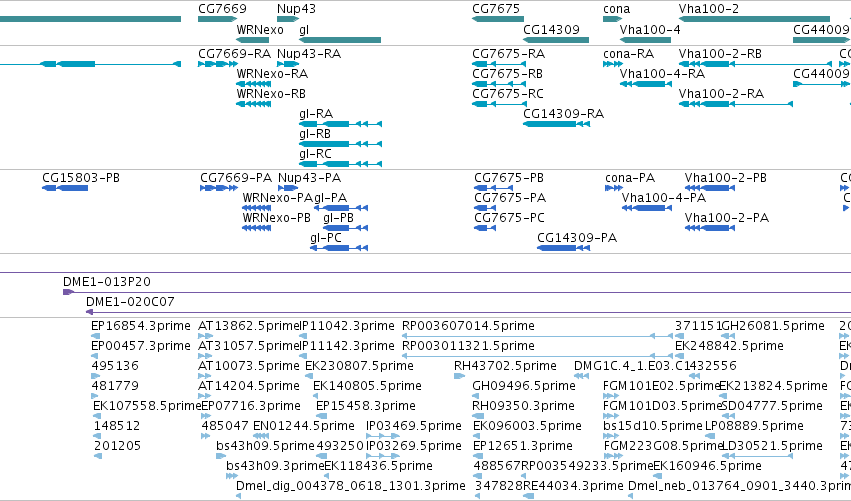Select the WRNexo-RA transcript
This screenshot has width=851, height=501.
coord(253,84)
